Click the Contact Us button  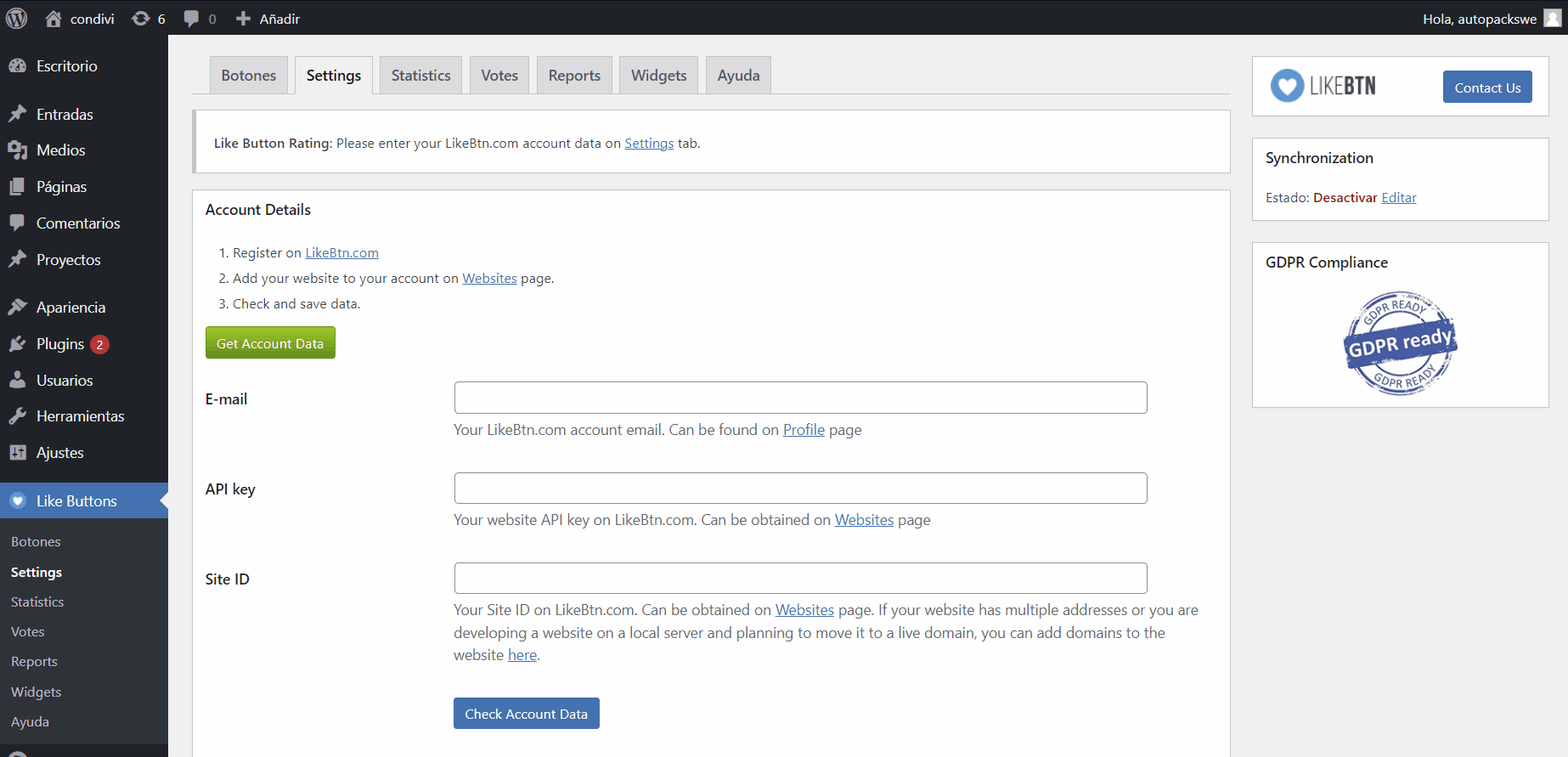click(x=1486, y=88)
